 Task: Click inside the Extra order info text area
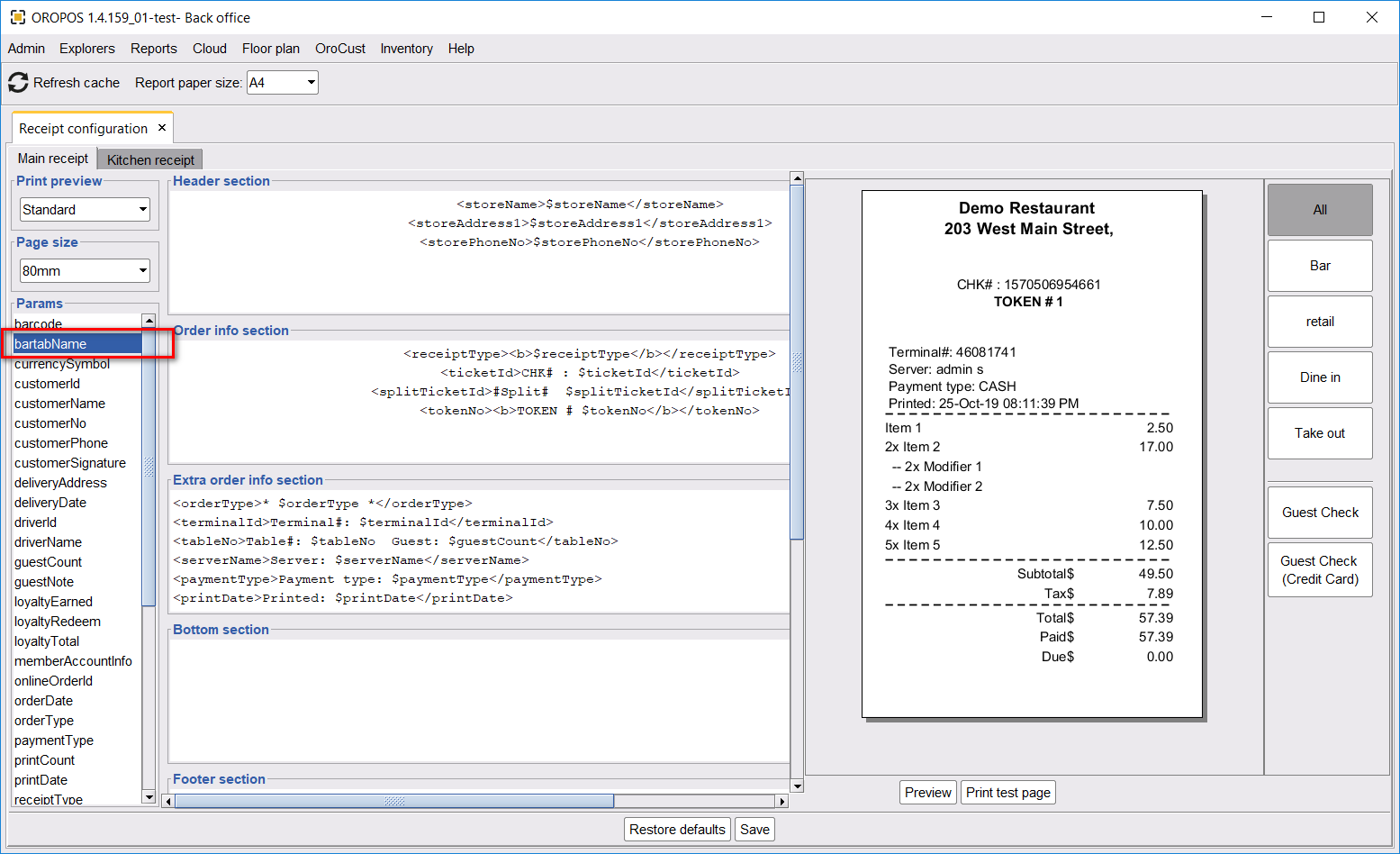[479, 551]
